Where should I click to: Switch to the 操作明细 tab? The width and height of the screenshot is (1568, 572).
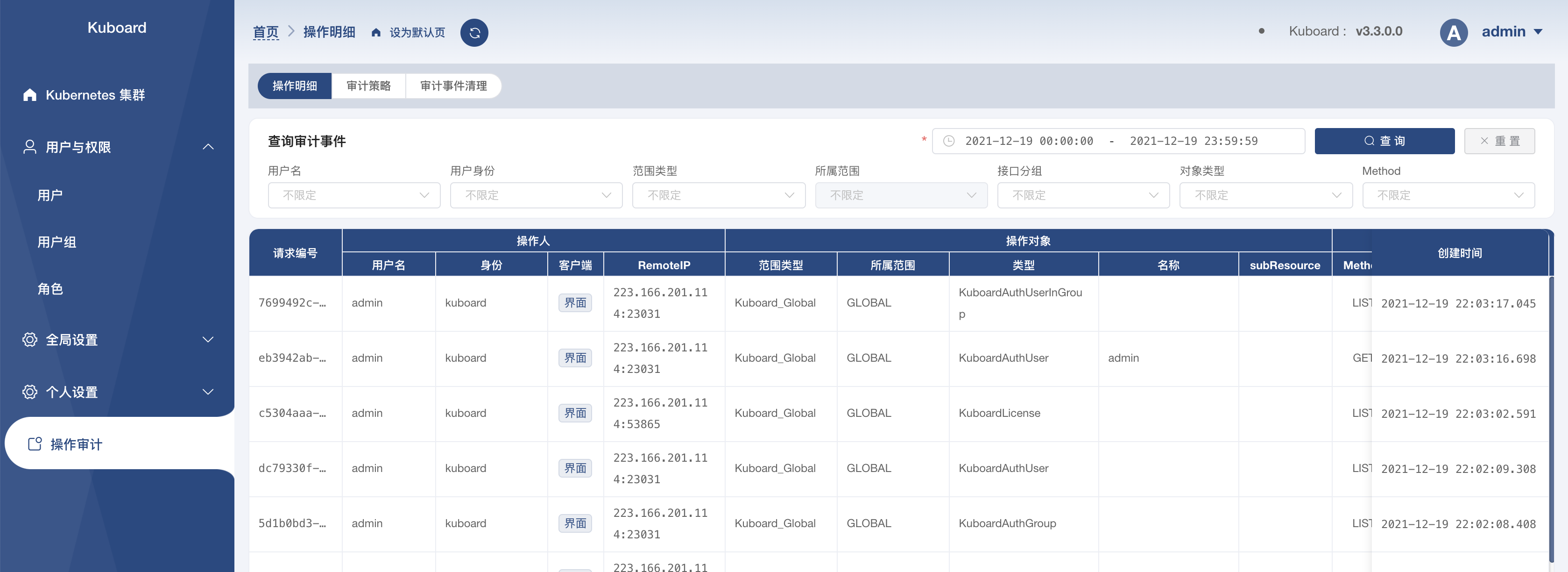[x=295, y=86]
